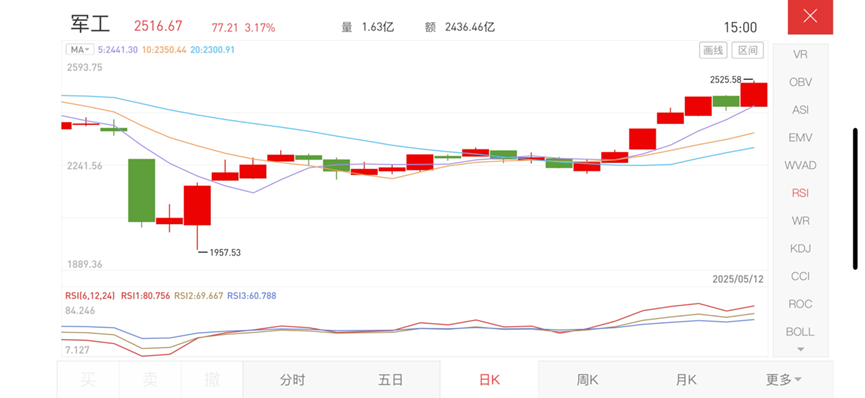Choose the VR indicator
Image resolution: width=865 pixels, height=398 pixels.
pyautogui.click(x=800, y=55)
